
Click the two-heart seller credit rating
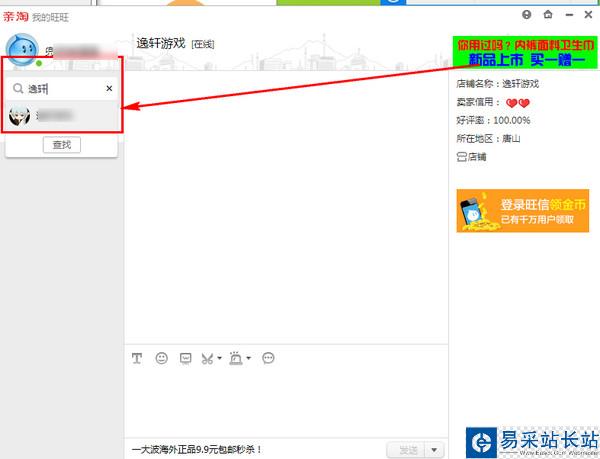tap(518, 103)
